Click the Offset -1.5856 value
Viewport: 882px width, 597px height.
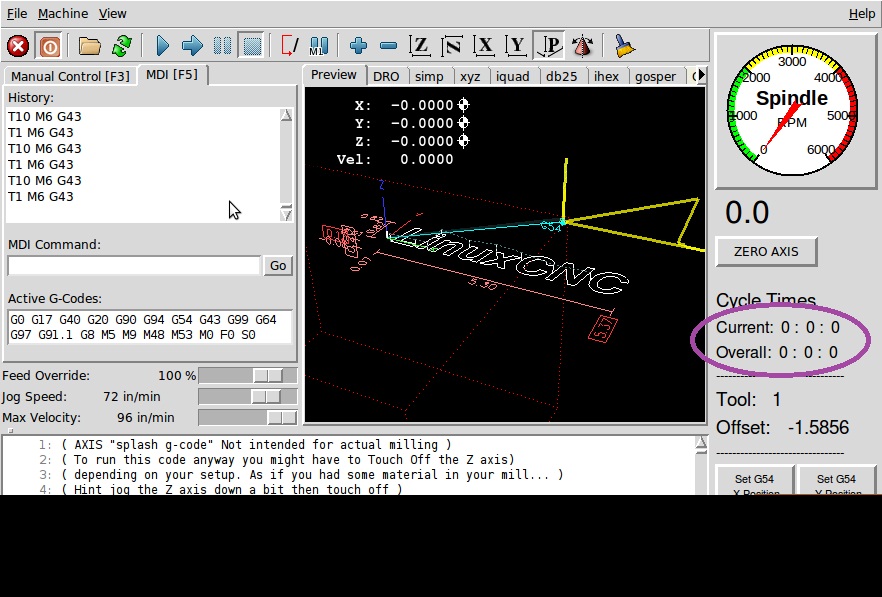point(818,428)
